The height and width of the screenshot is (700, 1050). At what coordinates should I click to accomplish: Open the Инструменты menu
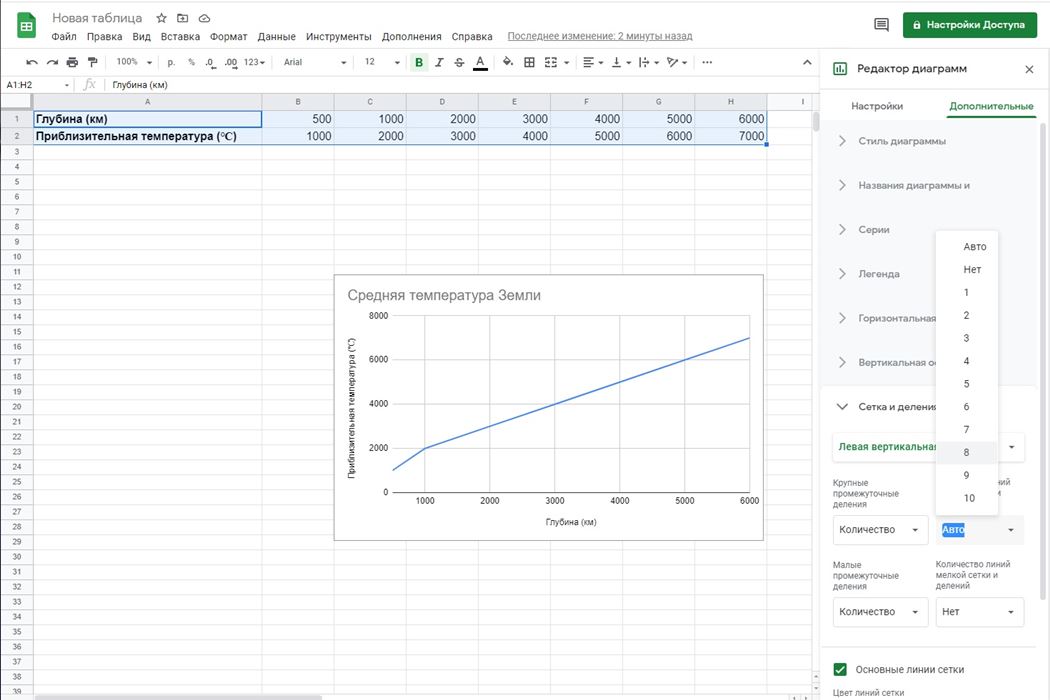pyautogui.click(x=338, y=37)
